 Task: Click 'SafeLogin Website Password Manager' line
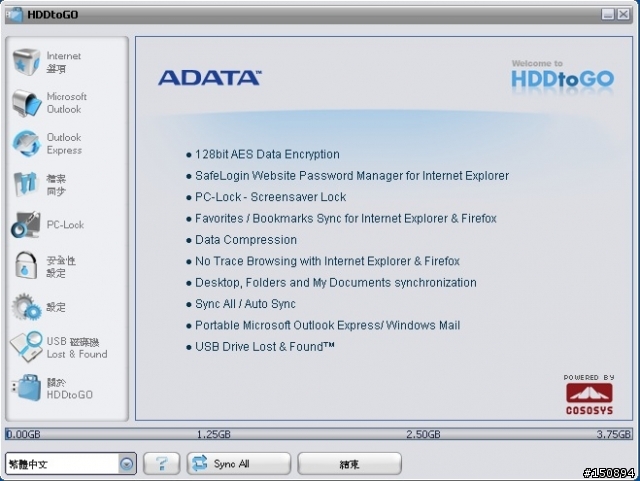pos(352,176)
